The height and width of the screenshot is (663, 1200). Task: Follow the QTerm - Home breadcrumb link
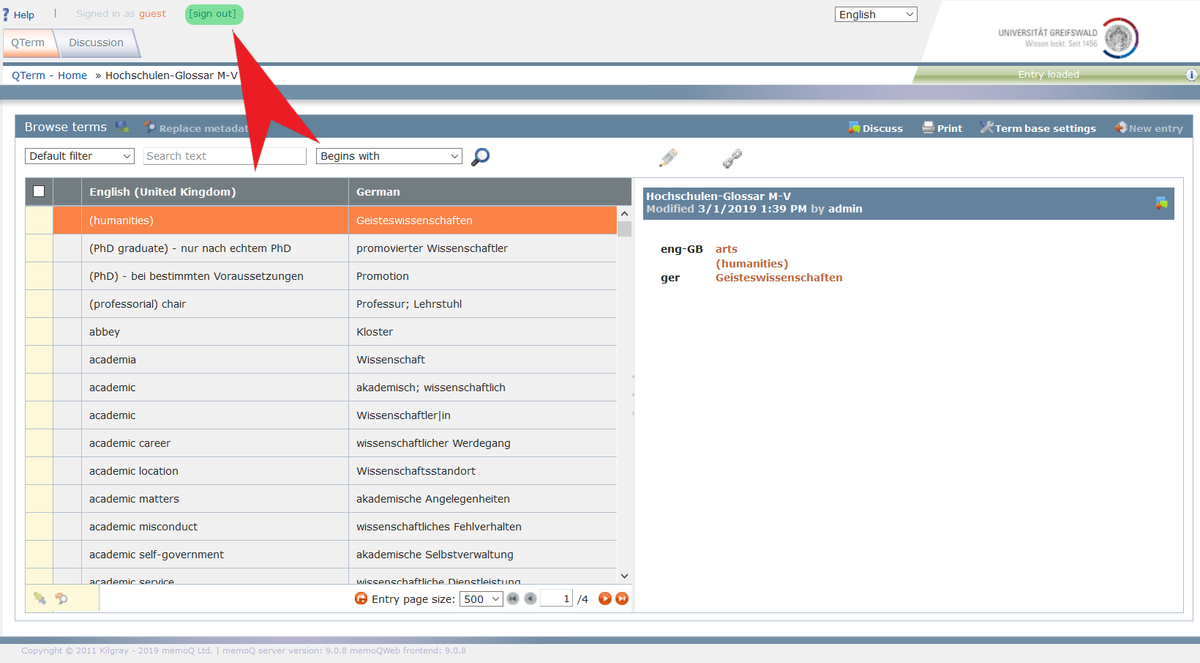(x=49, y=75)
